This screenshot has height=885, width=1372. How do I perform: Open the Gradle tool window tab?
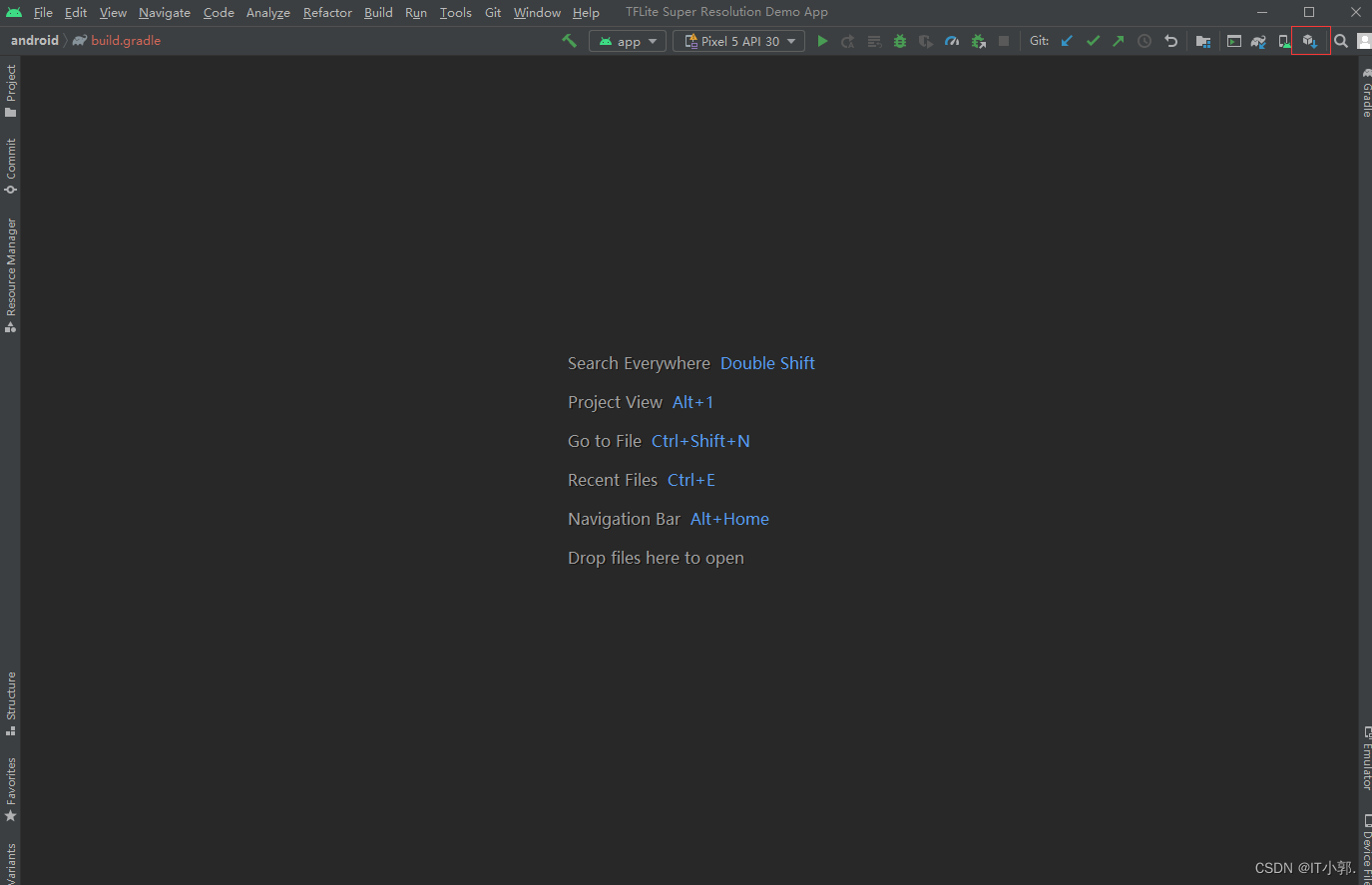coord(1366,92)
